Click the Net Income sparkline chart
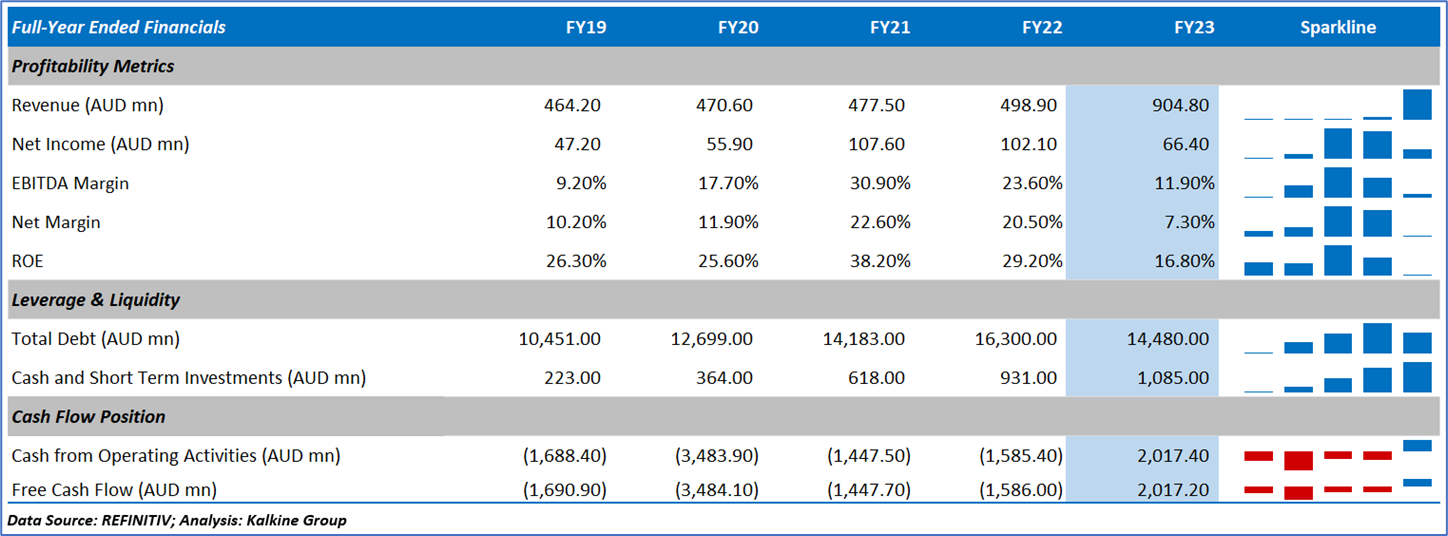This screenshot has height=536, width=1448. point(1338,144)
